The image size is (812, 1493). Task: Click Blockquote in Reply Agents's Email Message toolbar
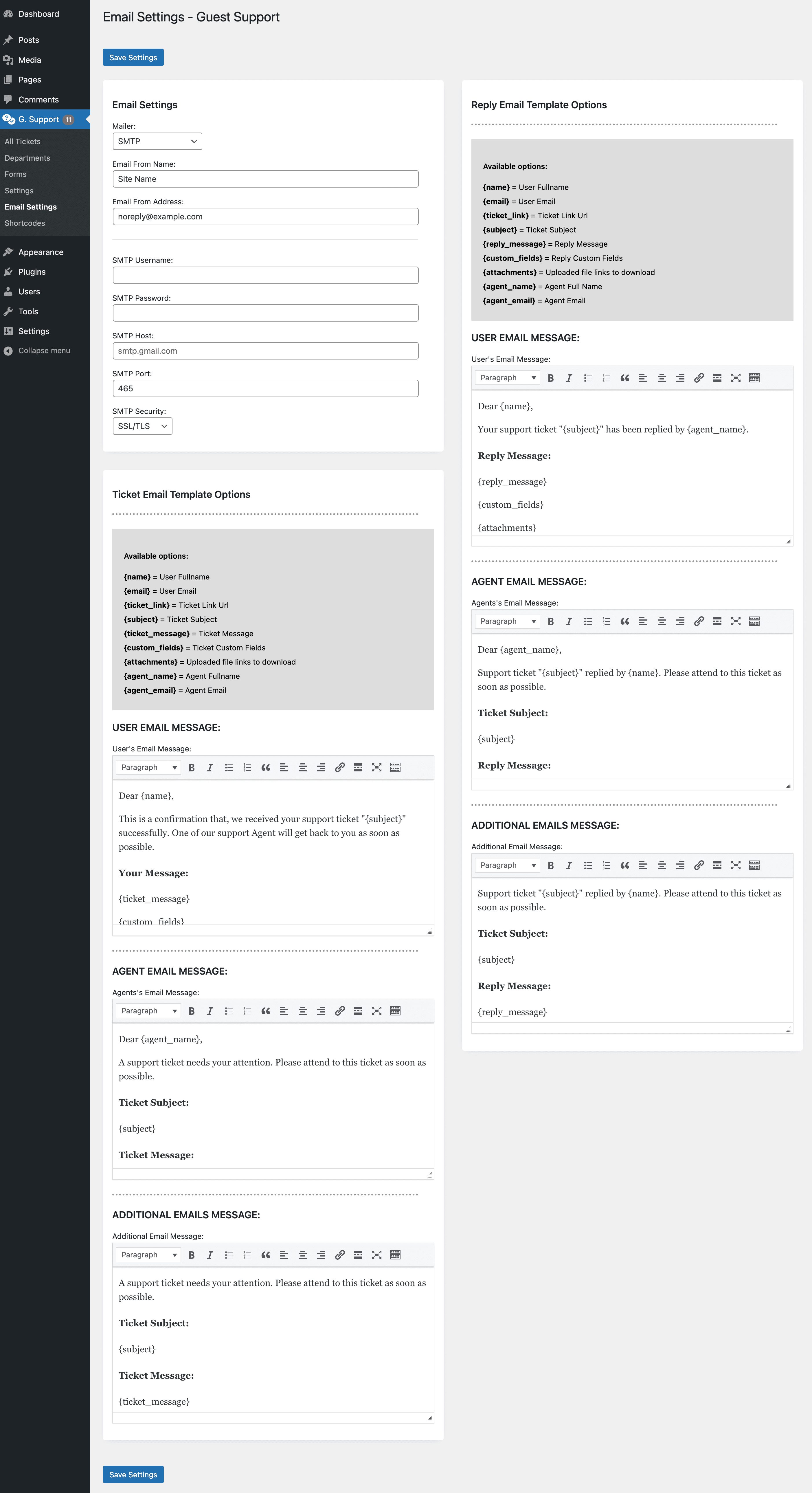[625, 621]
